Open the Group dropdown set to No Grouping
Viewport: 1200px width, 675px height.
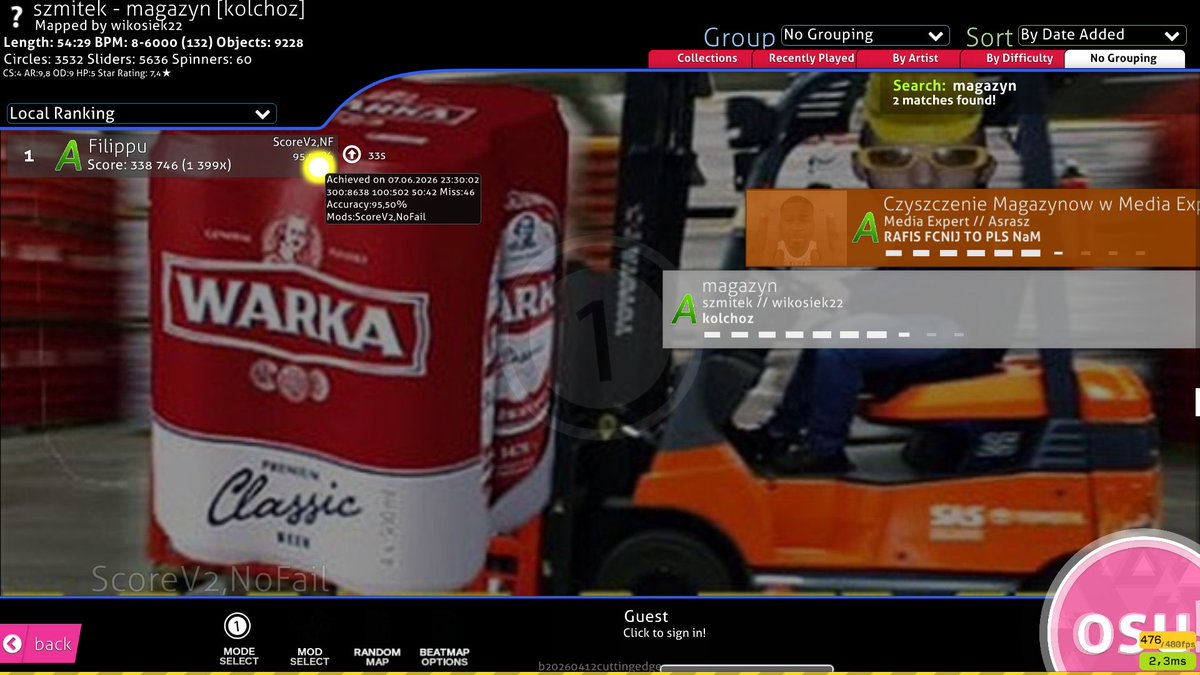865,35
